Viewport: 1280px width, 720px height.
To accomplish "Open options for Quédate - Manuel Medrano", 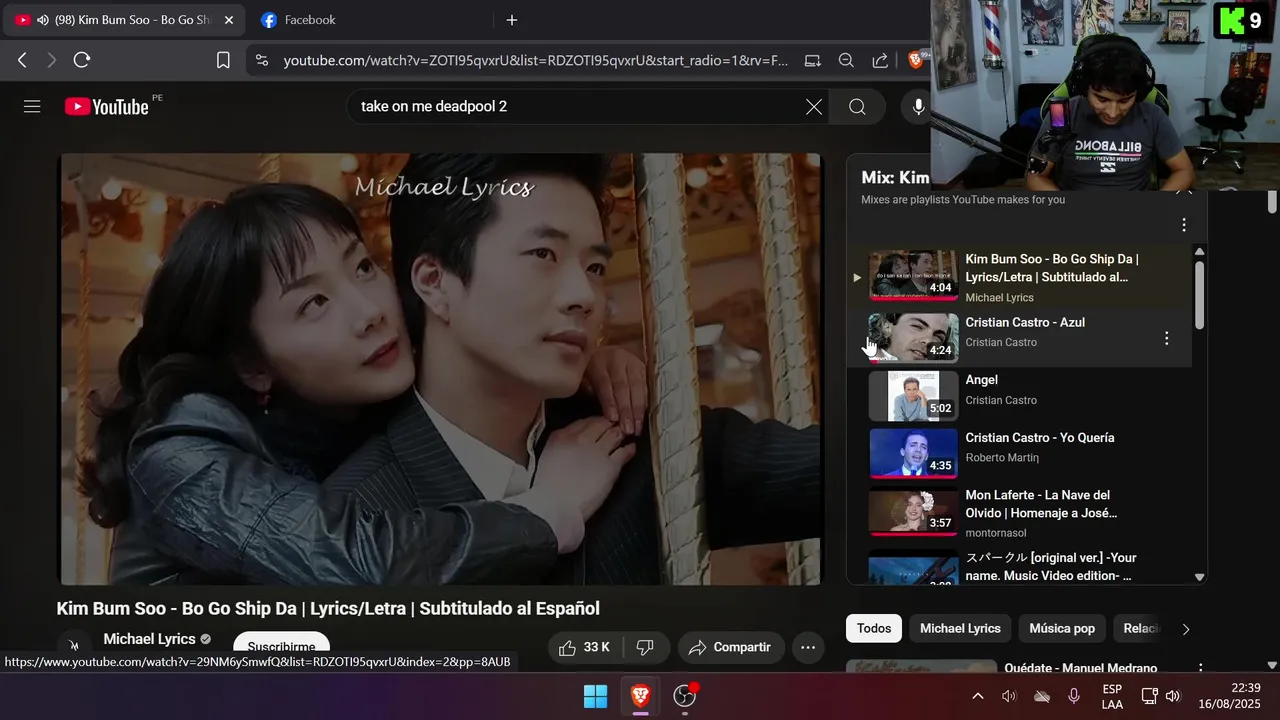I will (x=1200, y=668).
